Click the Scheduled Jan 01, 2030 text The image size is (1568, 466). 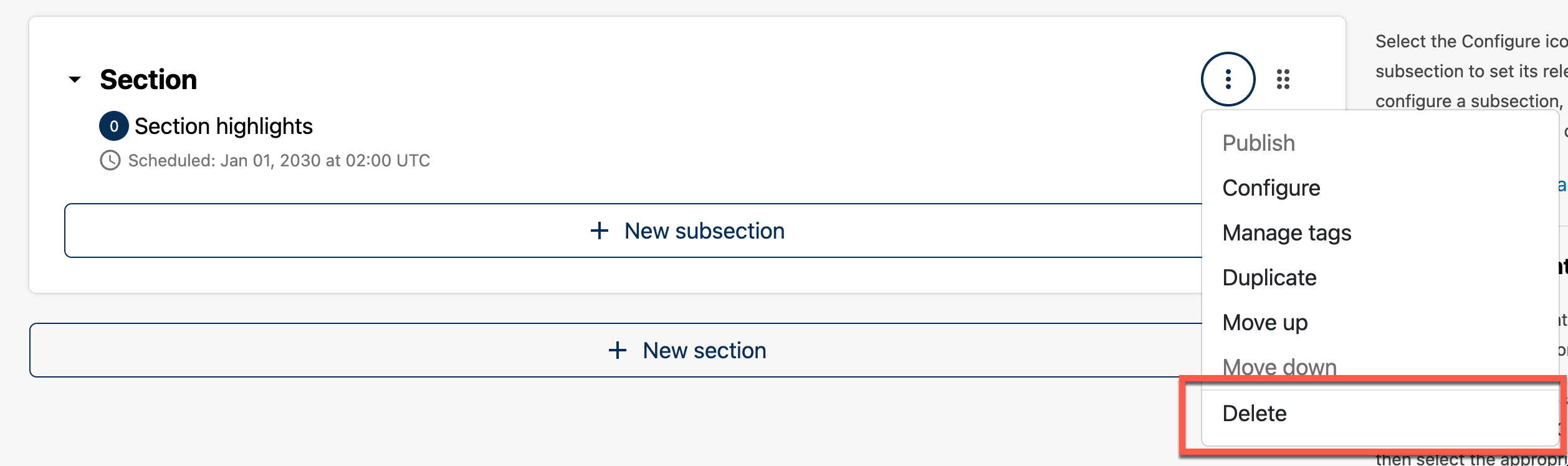point(279,161)
